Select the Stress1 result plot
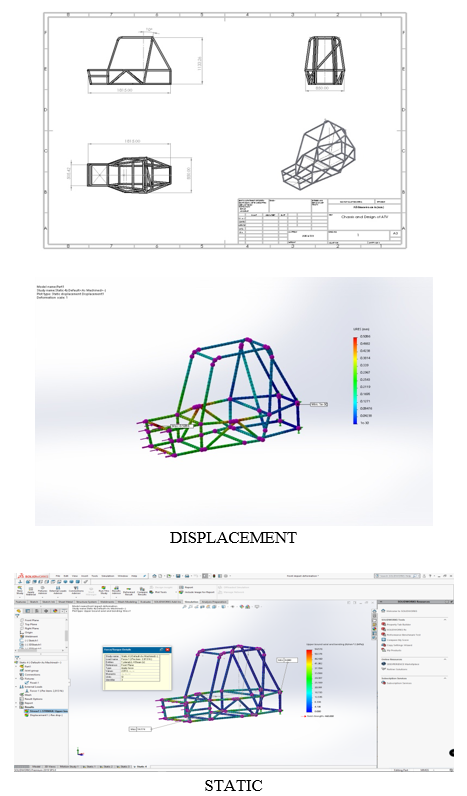467x796 pixels. tap(46, 711)
